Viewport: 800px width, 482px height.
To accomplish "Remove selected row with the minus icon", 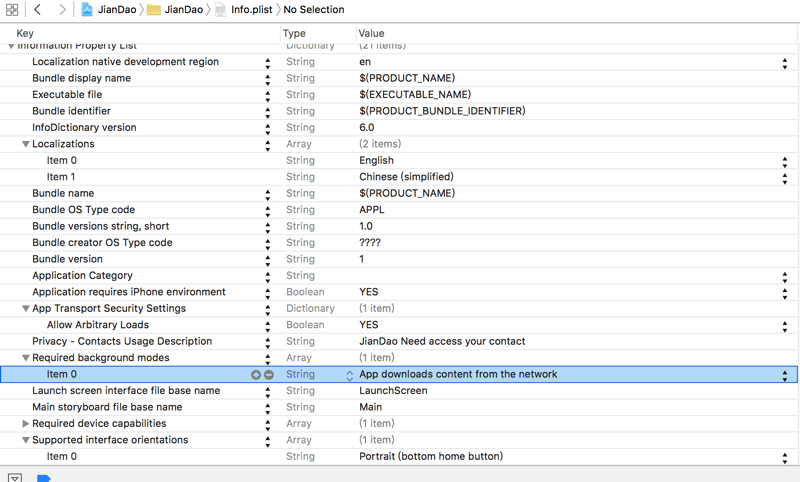I will (269, 375).
